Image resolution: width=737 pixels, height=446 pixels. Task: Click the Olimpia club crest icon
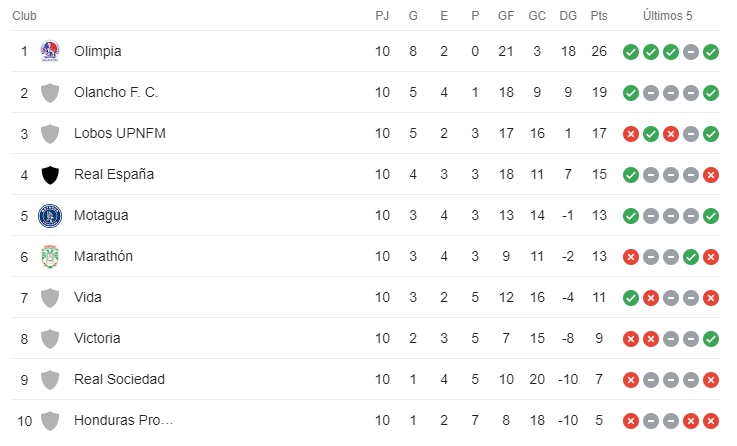click(x=50, y=51)
